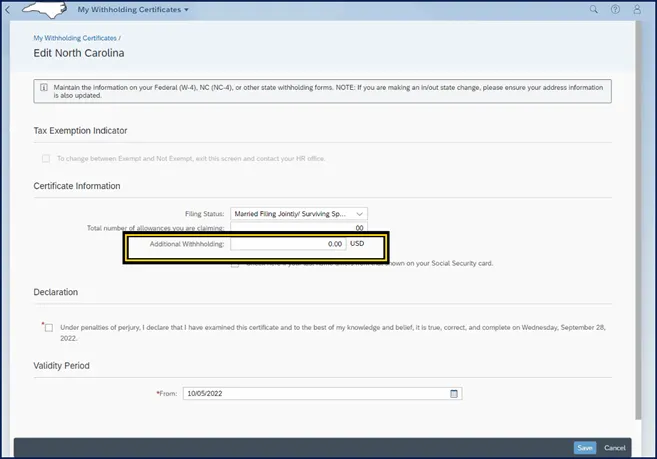The image size is (657, 459).
Task: Click the Tax Exemption Indicator heading
Action: (x=80, y=131)
